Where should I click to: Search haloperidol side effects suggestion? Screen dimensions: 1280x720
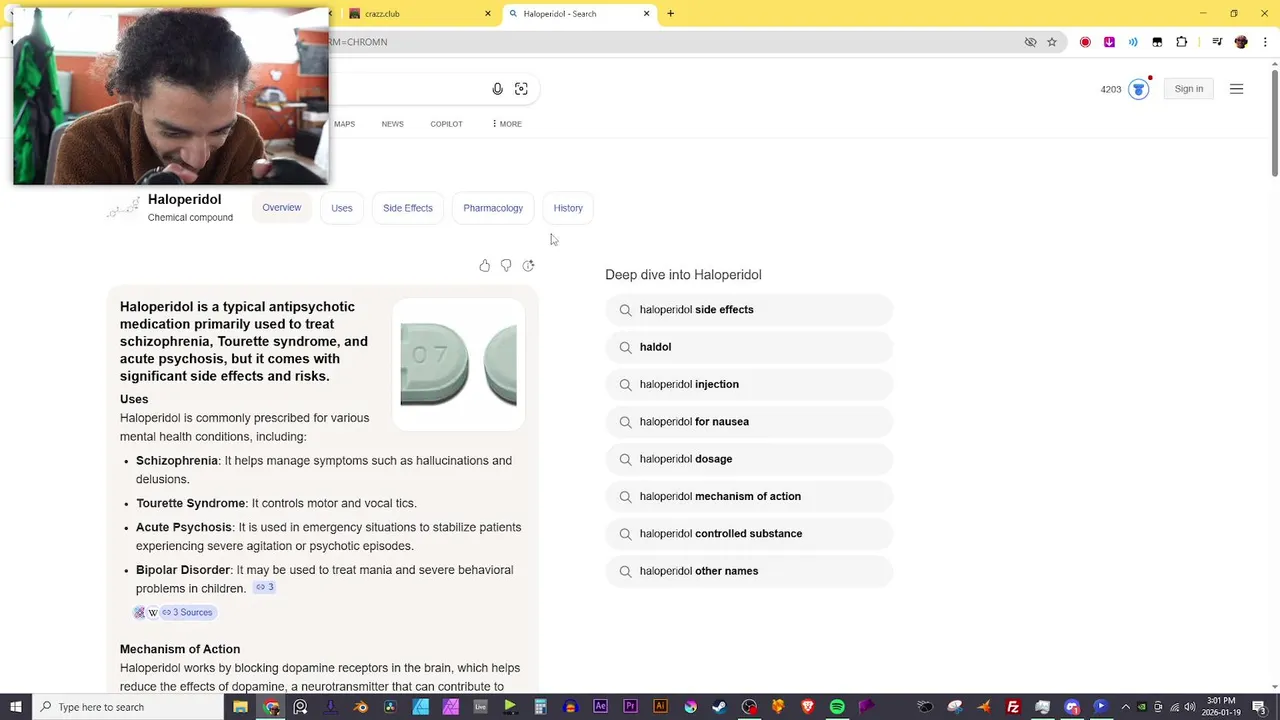pyautogui.click(x=749, y=310)
